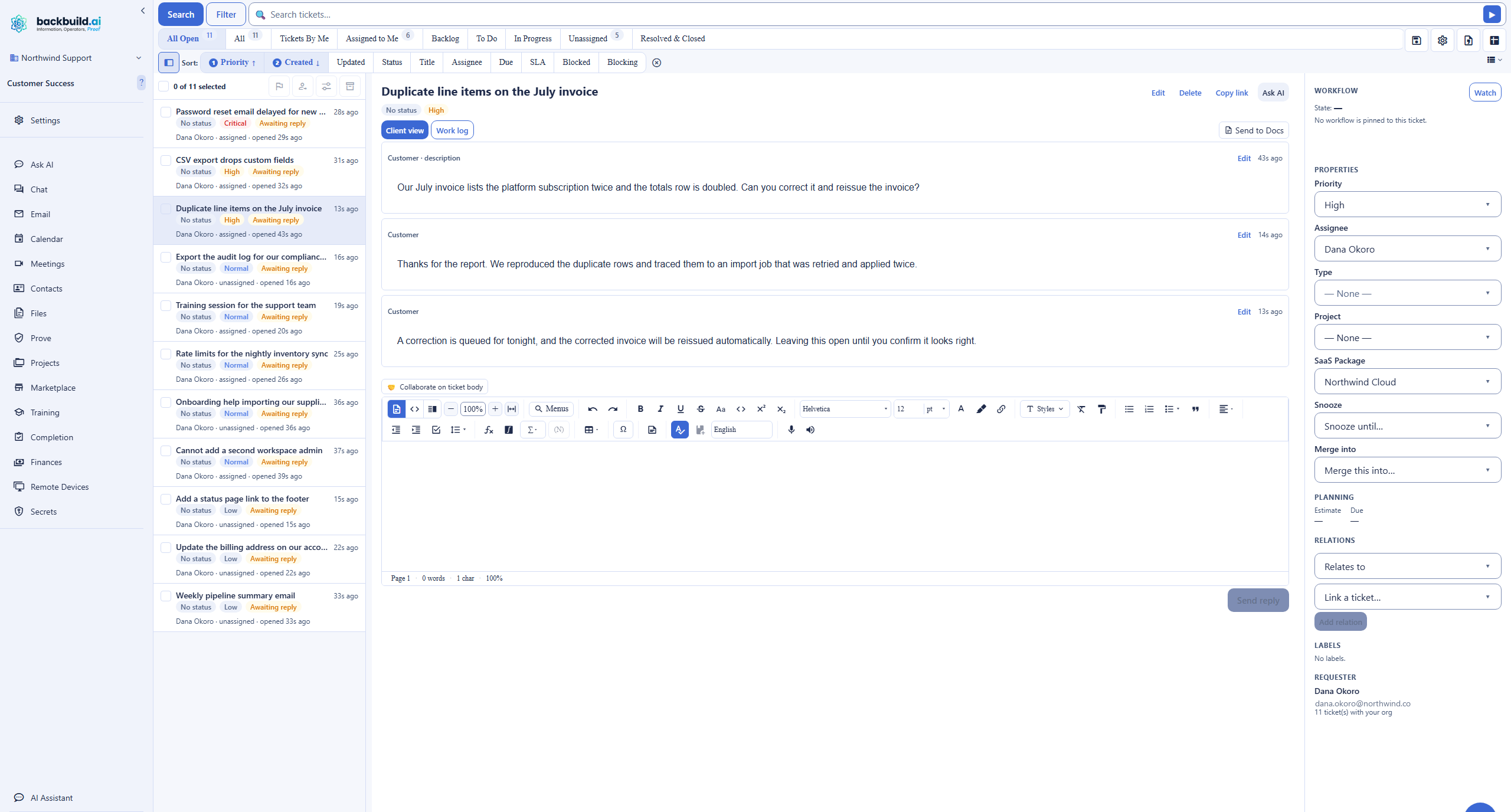Click the Delete ticket link
This screenshot has height=812, width=1511.
point(1190,93)
